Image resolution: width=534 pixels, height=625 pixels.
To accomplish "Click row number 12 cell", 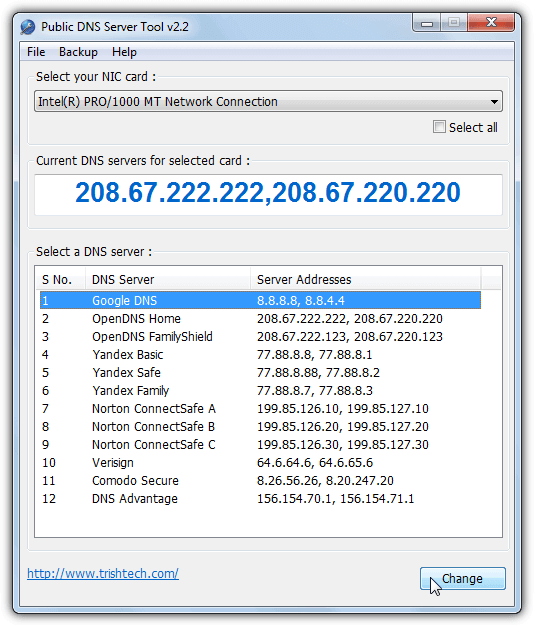I will (49, 499).
